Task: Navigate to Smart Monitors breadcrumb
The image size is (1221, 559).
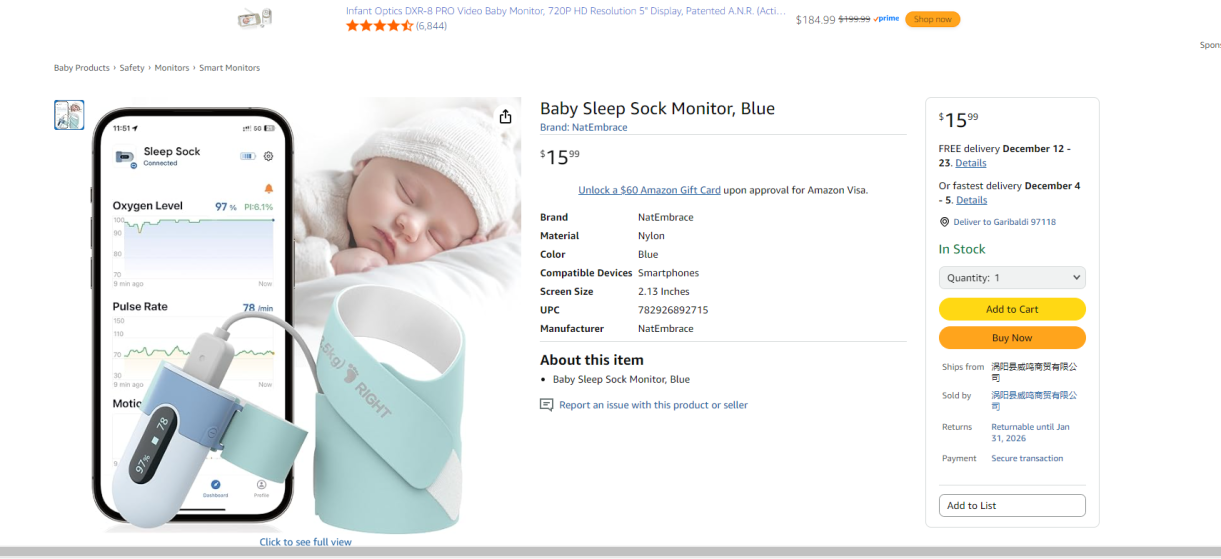Action: (x=229, y=68)
